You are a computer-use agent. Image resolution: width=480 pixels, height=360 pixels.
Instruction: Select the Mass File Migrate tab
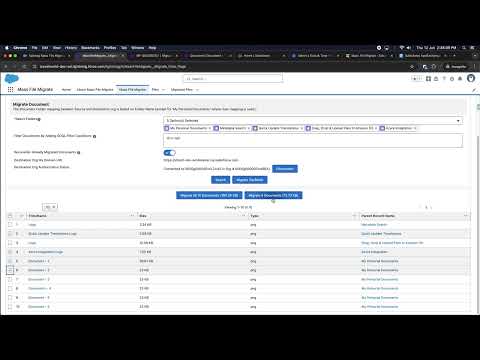[133, 90]
